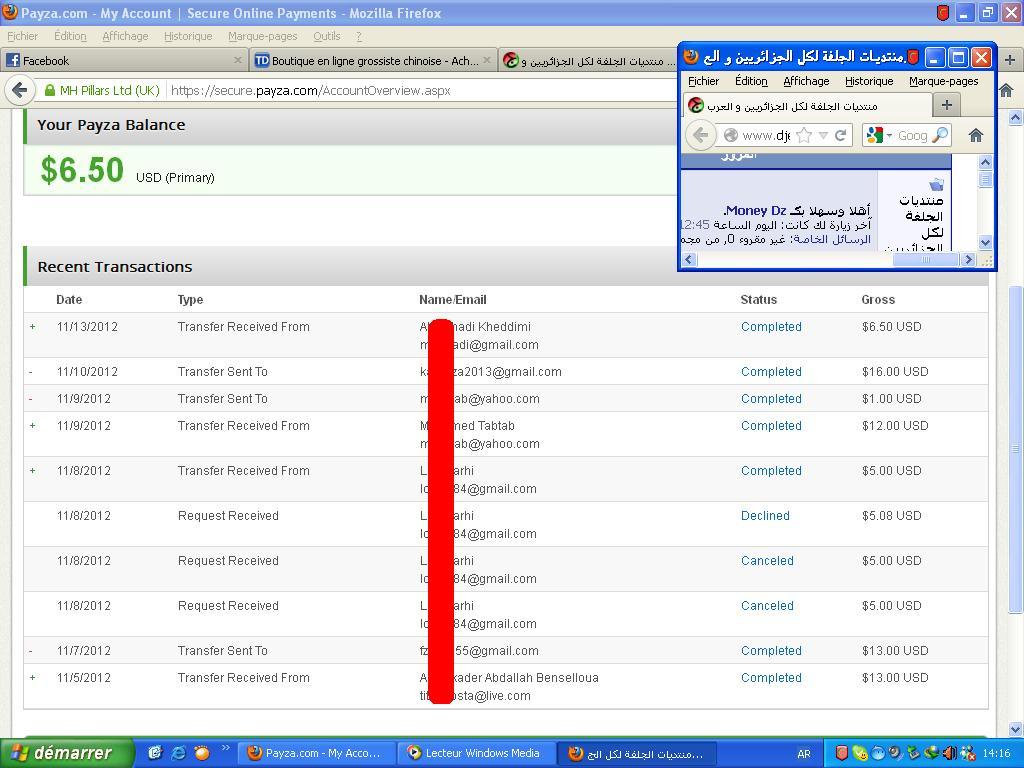Image resolution: width=1024 pixels, height=768 pixels.
Task: Close the Facebook tab
Action: tap(238, 60)
